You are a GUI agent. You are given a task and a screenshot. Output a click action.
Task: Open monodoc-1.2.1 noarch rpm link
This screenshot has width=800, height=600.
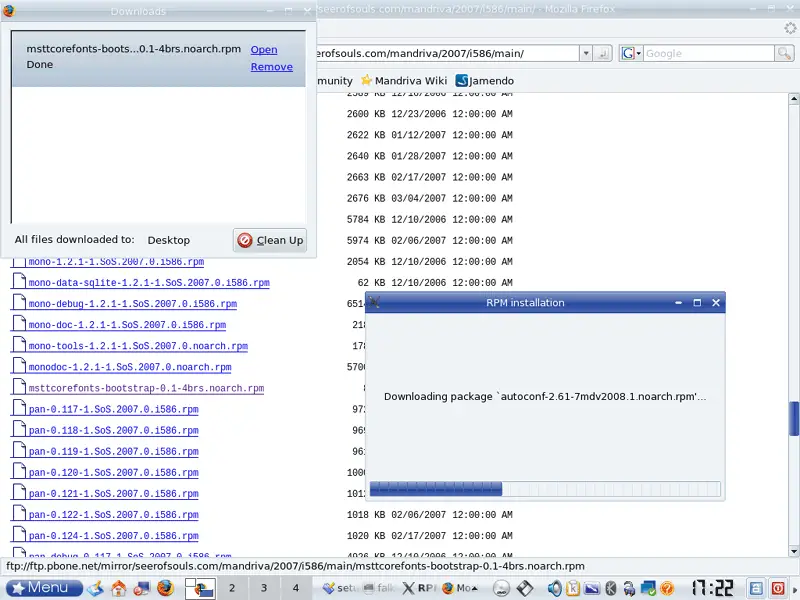pyautogui.click(x=130, y=367)
